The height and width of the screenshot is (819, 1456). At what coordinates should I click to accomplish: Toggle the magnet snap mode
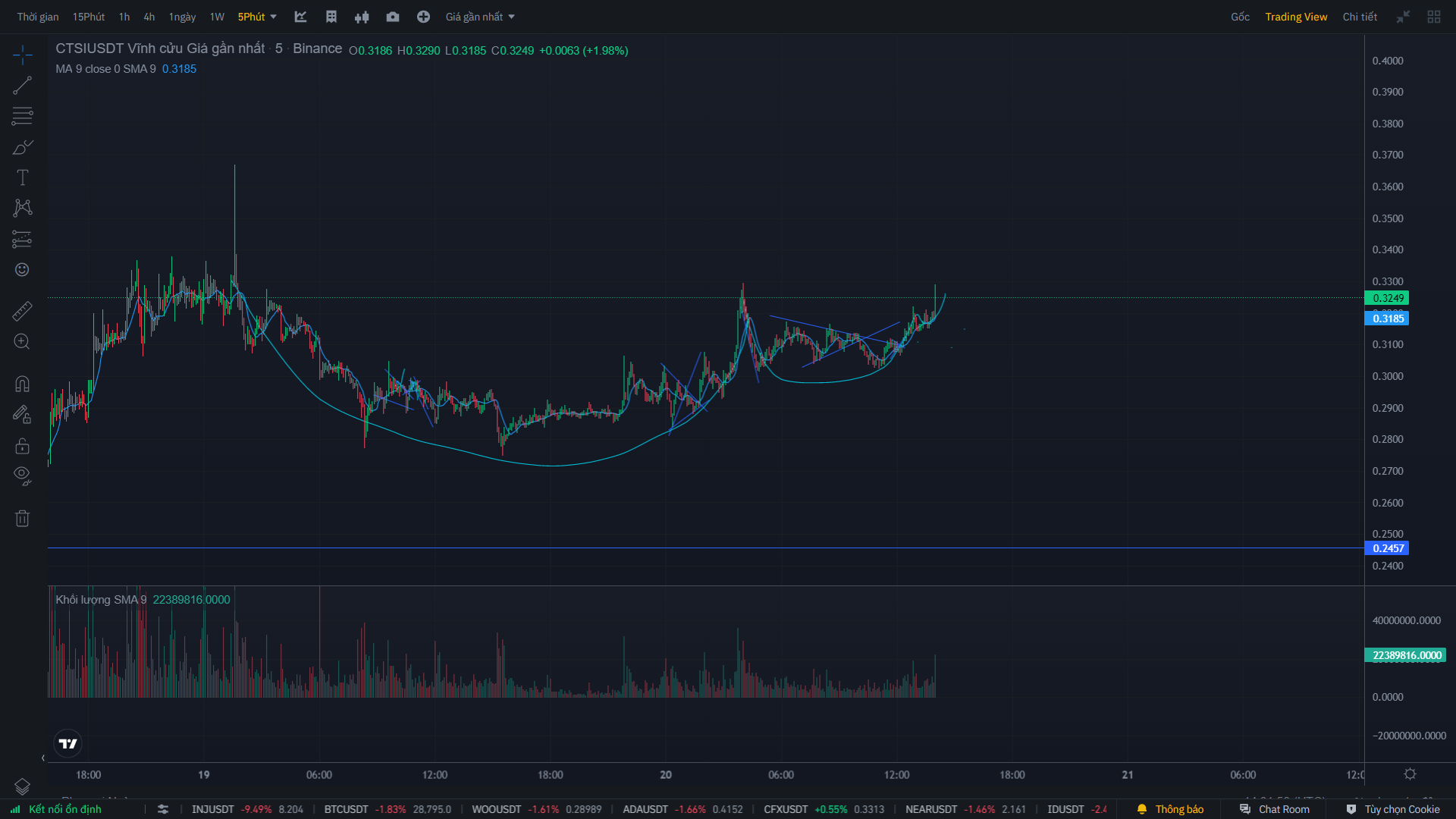click(x=22, y=384)
